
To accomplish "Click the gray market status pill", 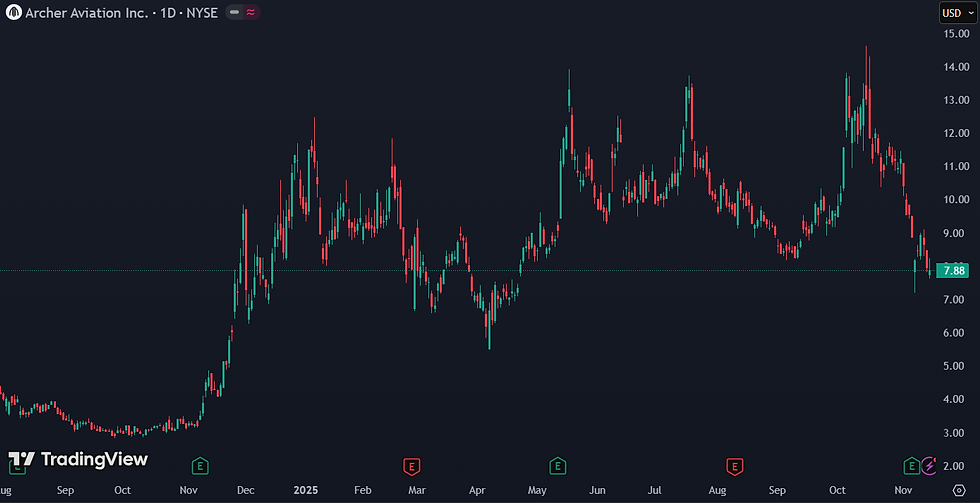I will pos(234,12).
